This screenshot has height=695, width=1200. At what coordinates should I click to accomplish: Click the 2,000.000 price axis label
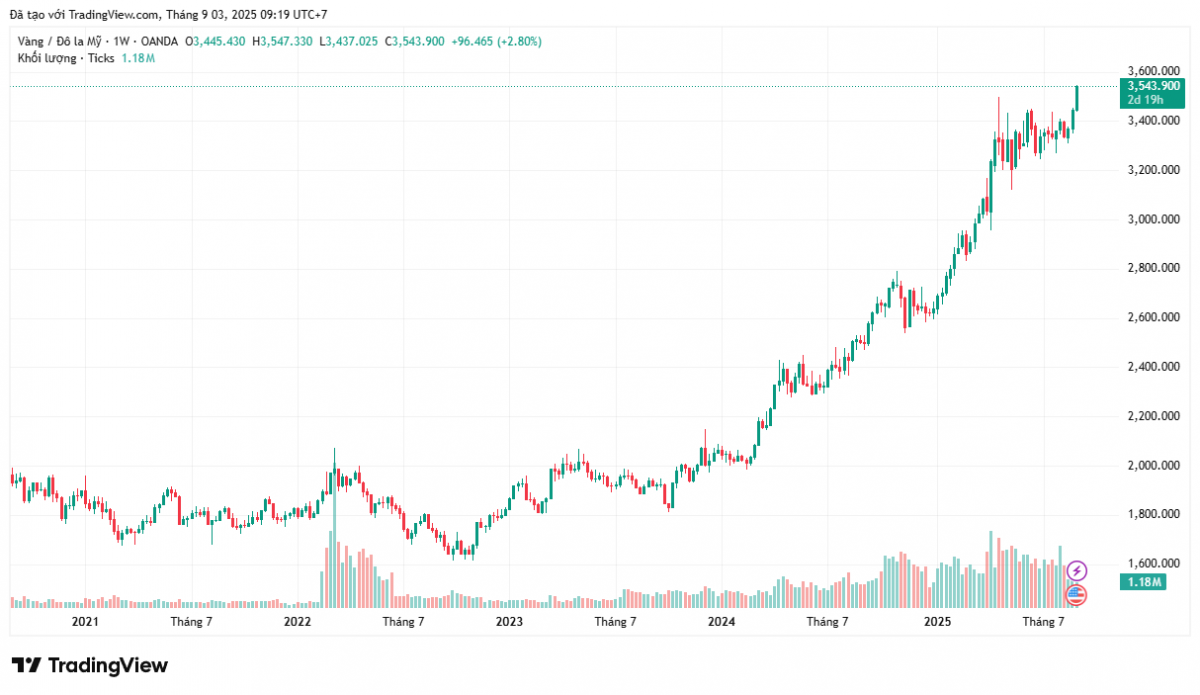click(x=1145, y=465)
